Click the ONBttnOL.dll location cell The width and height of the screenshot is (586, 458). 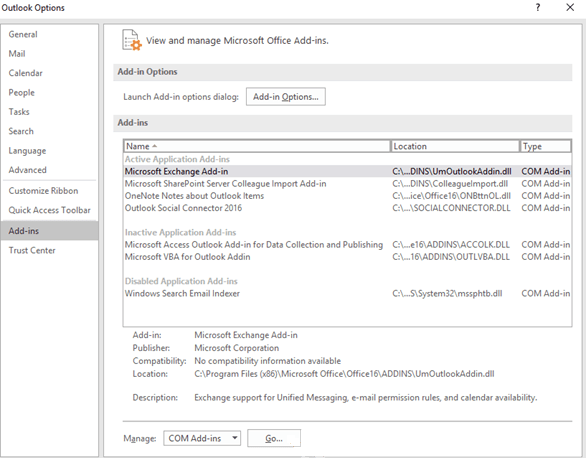pos(451,196)
